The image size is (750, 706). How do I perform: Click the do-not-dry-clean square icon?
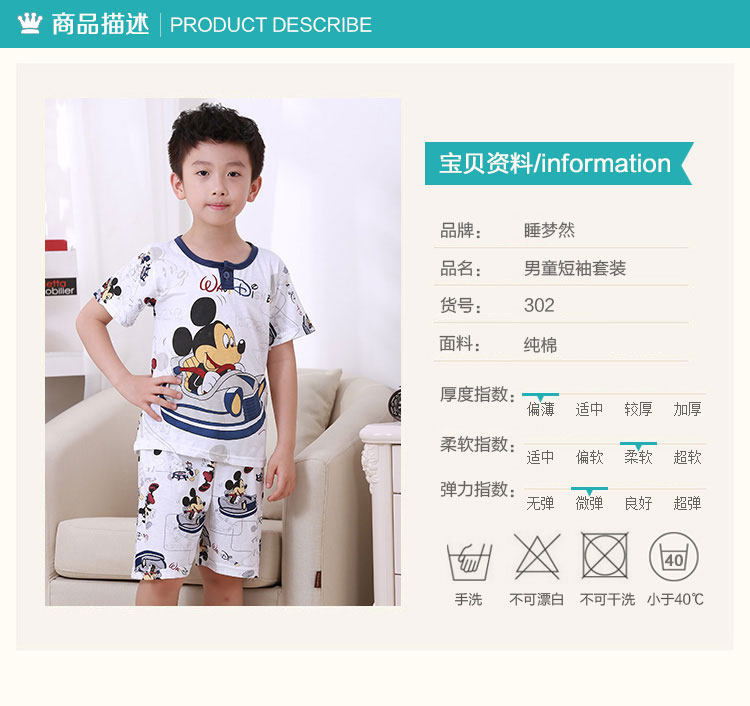pos(605,555)
